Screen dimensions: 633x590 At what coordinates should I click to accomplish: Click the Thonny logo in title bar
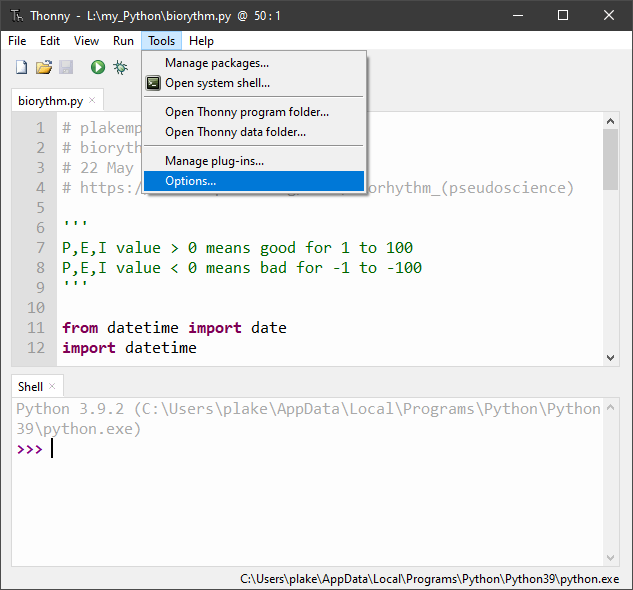17,16
